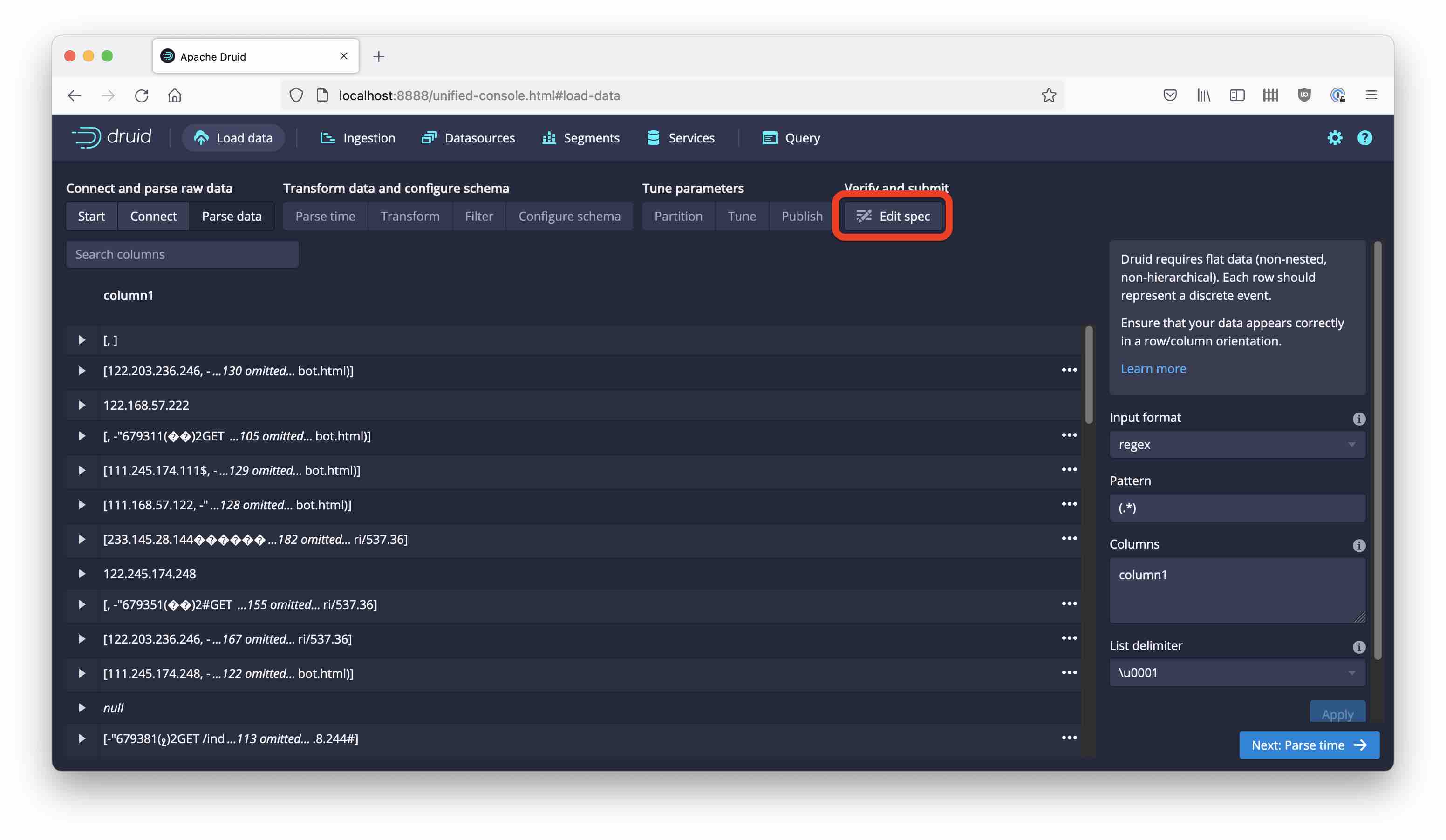Open the Input format regex dropdown

tap(1236, 444)
